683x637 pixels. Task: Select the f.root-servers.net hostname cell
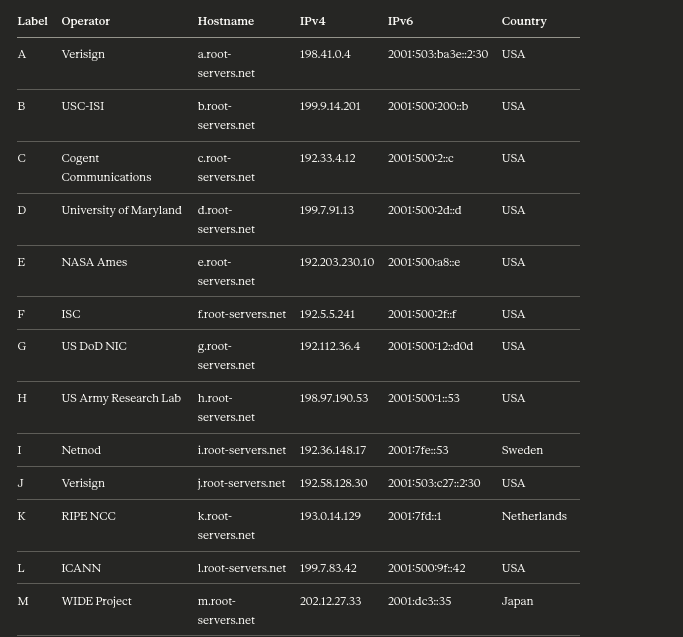tap(242, 314)
